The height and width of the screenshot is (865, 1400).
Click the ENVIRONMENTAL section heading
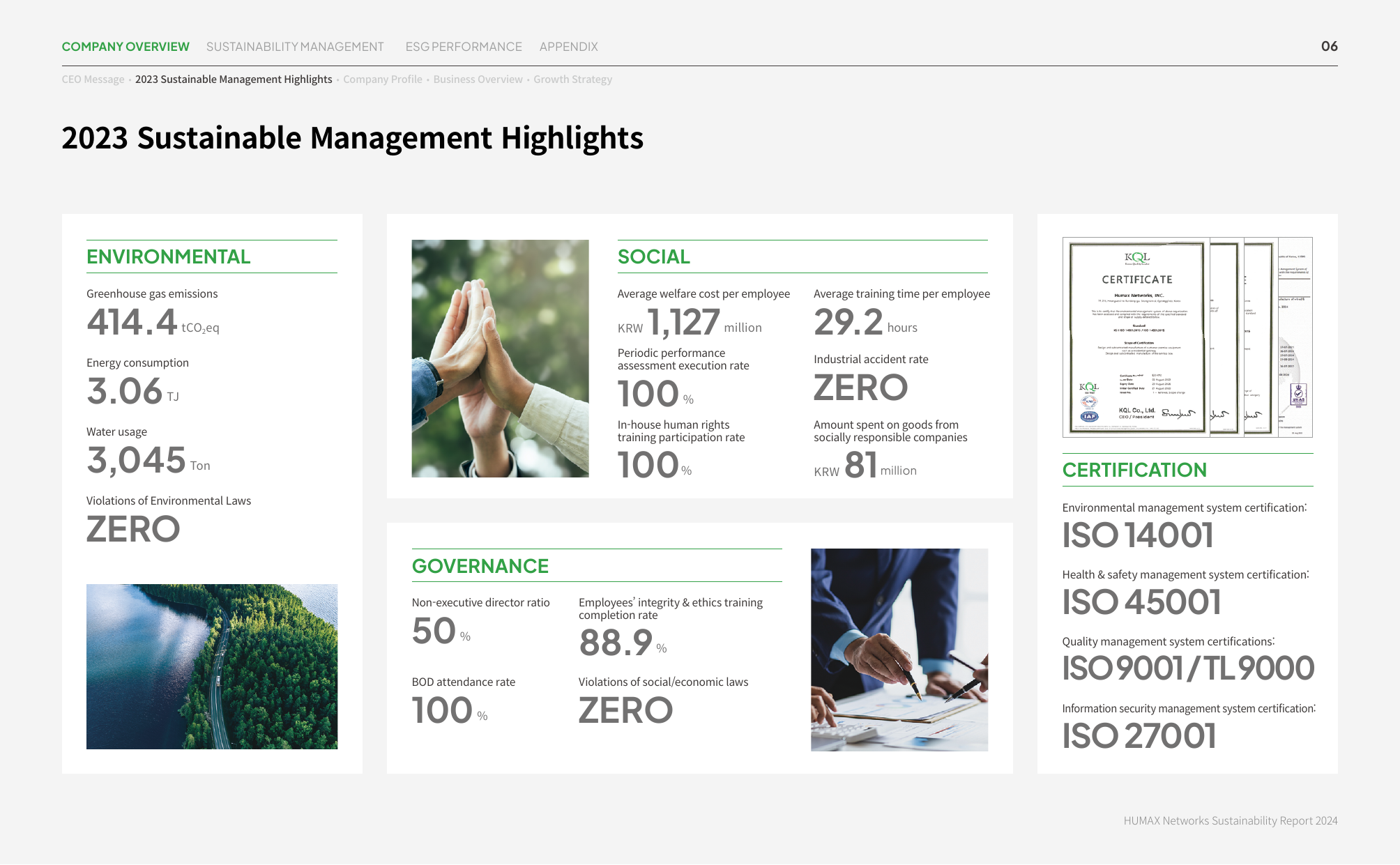168,257
